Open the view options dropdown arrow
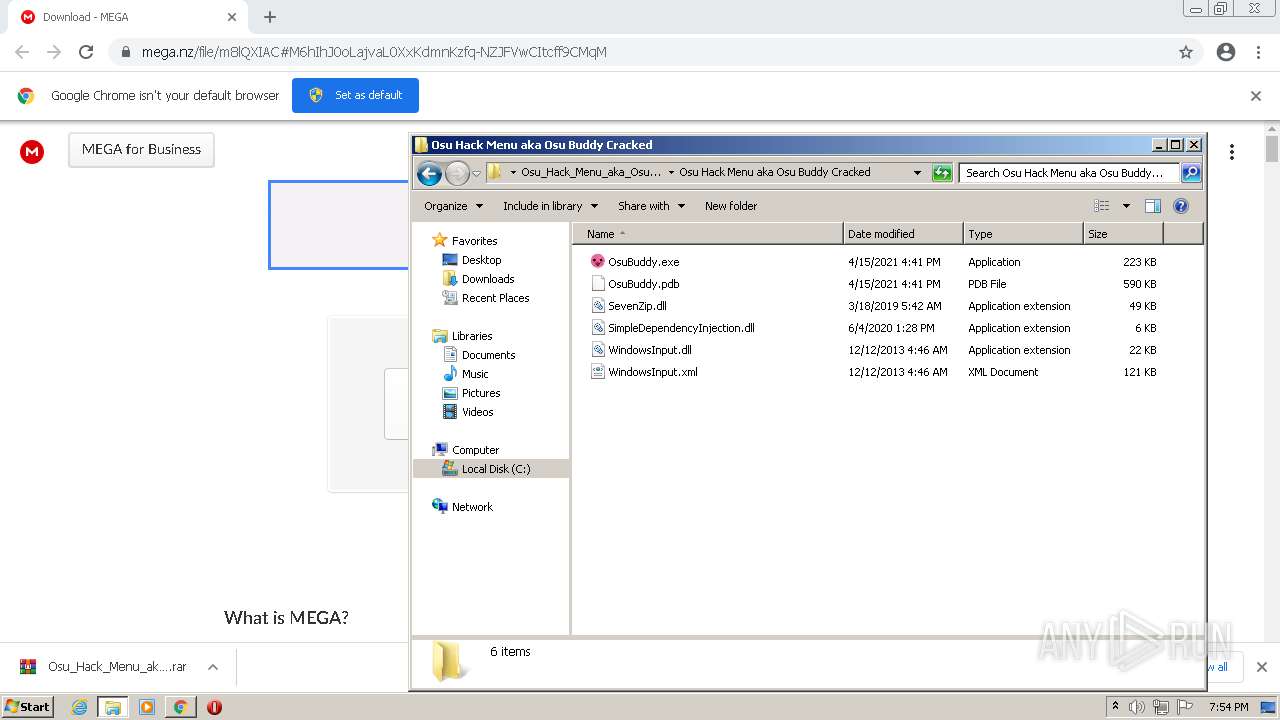 coord(1125,206)
